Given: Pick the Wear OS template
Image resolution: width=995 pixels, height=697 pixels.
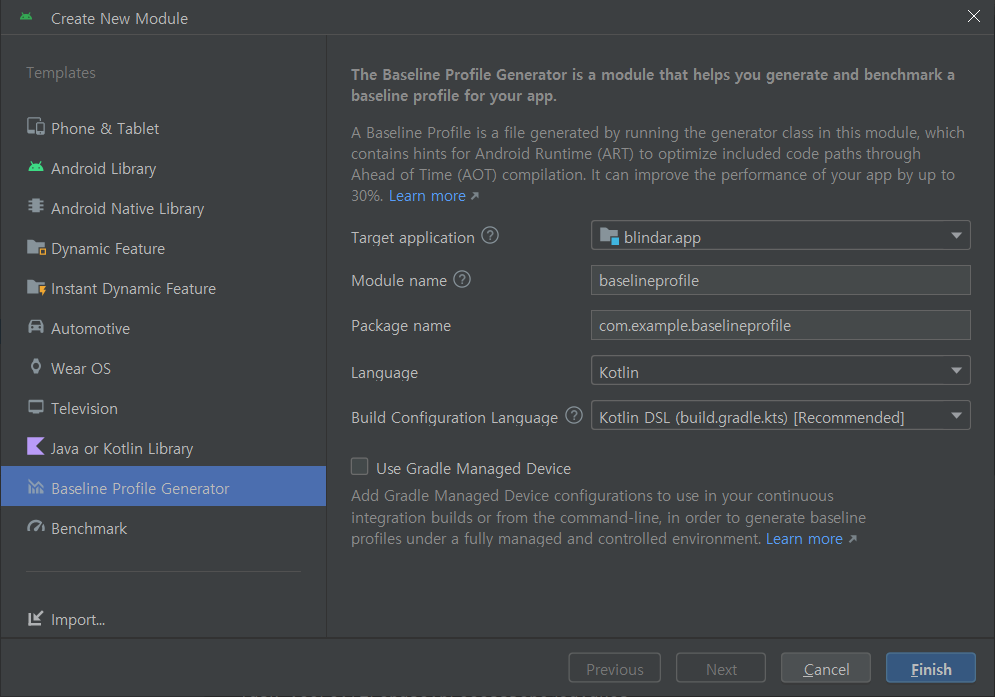Looking at the screenshot, I should (x=164, y=368).
